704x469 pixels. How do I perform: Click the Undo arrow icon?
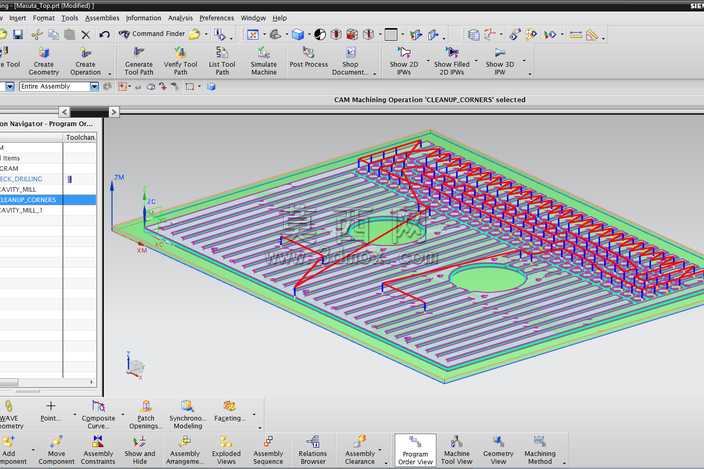[x=105, y=35]
